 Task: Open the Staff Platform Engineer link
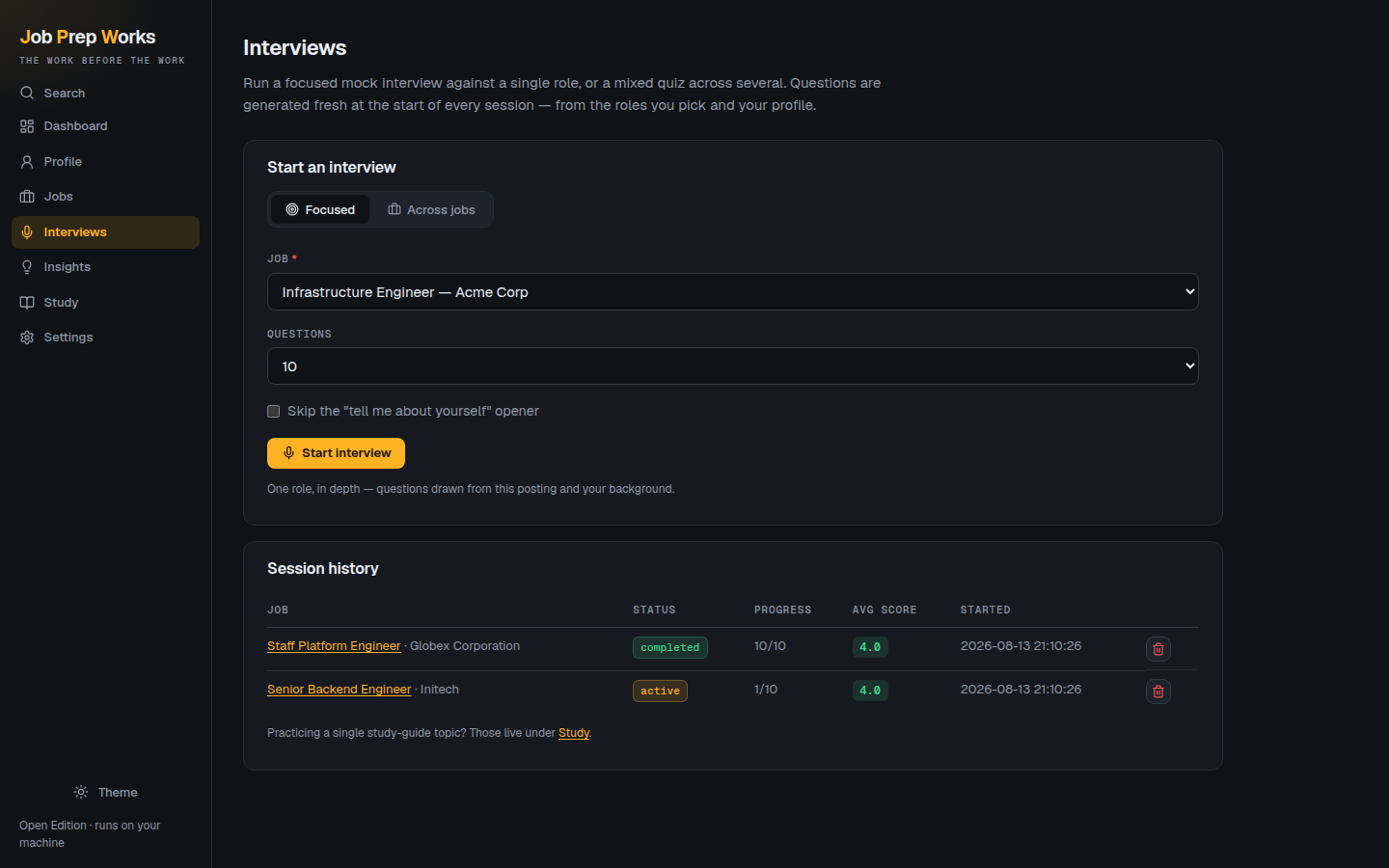click(334, 646)
